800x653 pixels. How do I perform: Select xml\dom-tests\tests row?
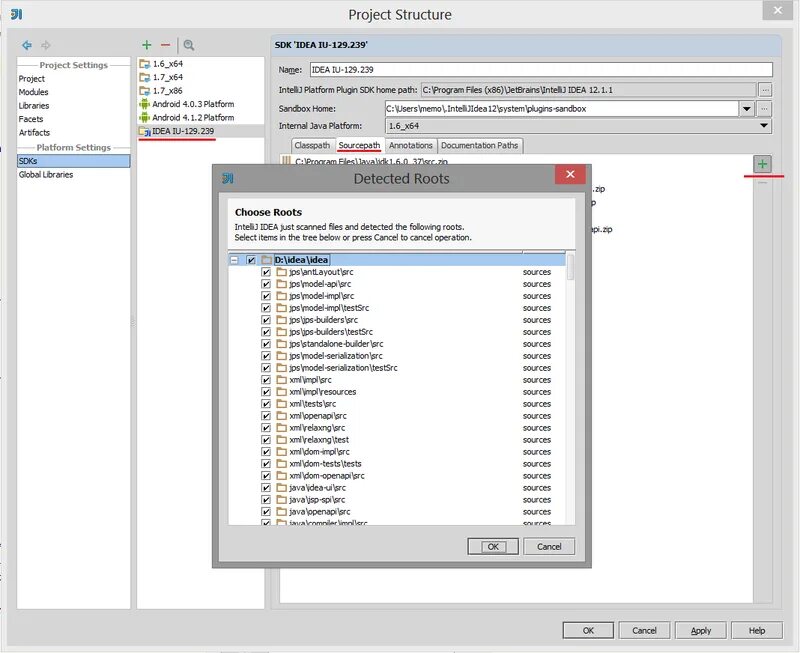(397, 464)
